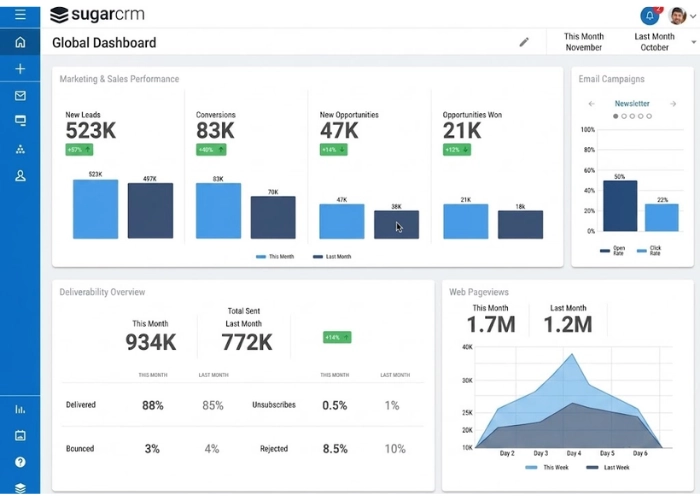The image size is (700, 500).
Task: Select Last Month October period
Action: (654, 42)
